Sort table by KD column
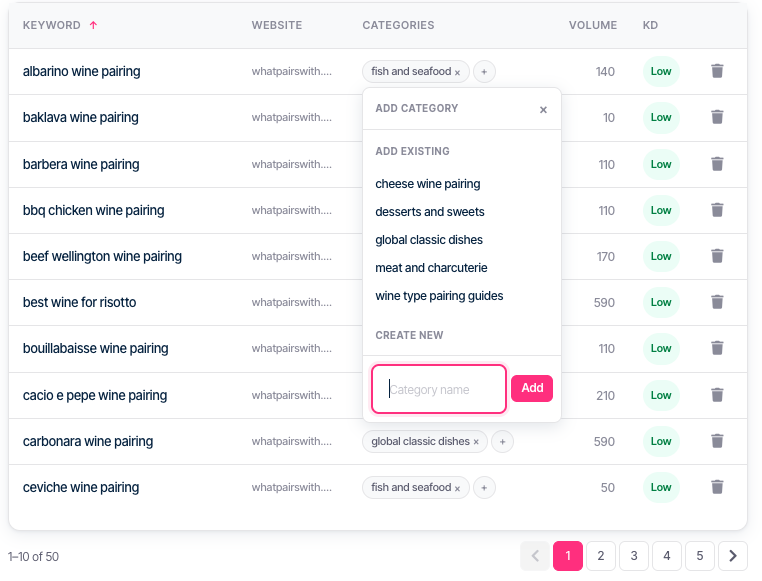This screenshot has width=762, height=581. coord(650,25)
